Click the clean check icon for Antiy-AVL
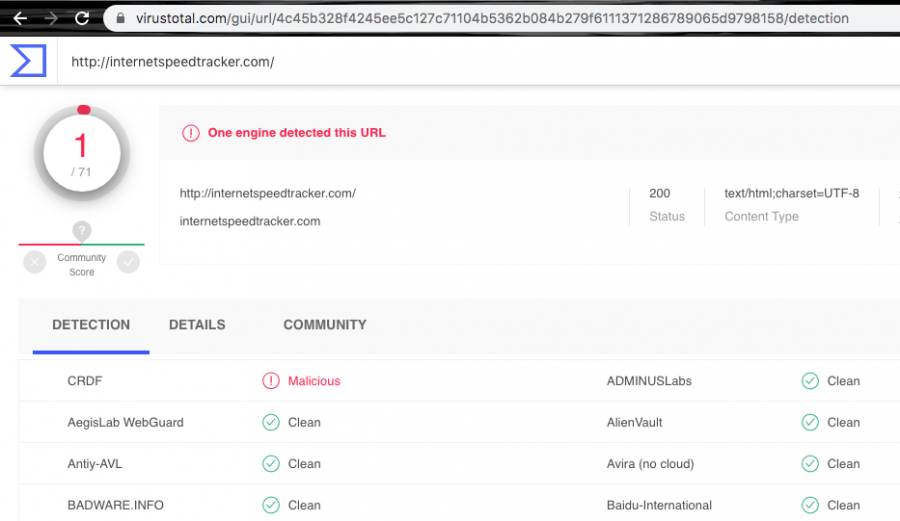 (271, 464)
